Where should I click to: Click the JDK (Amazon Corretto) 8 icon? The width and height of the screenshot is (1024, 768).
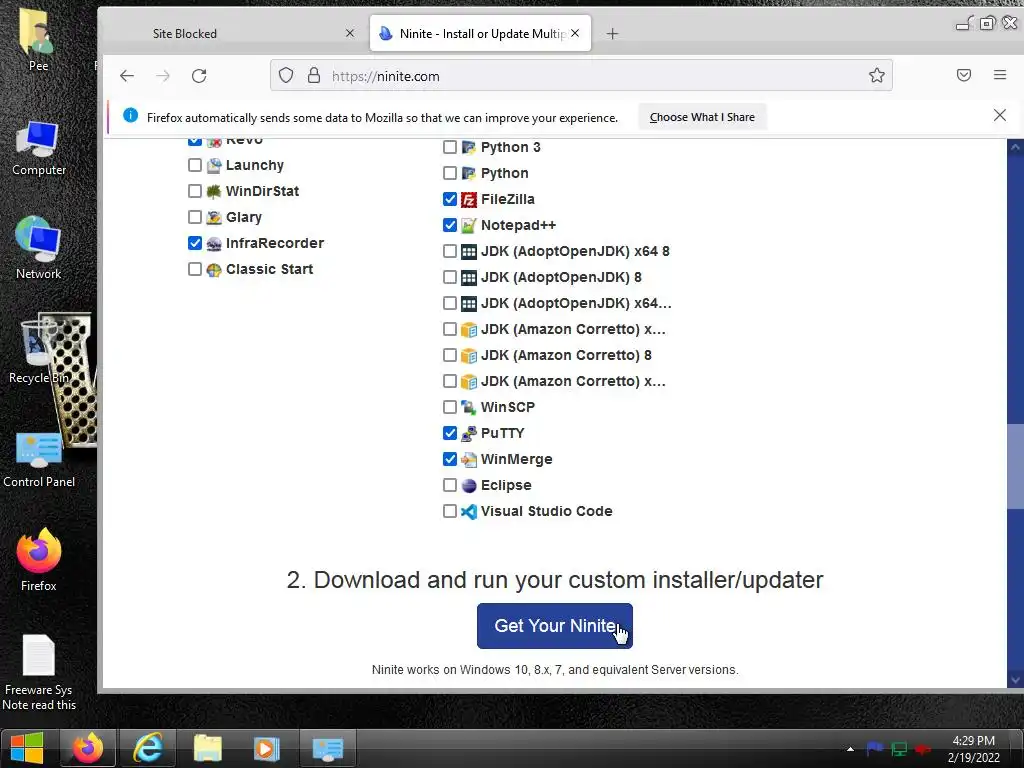468,356
